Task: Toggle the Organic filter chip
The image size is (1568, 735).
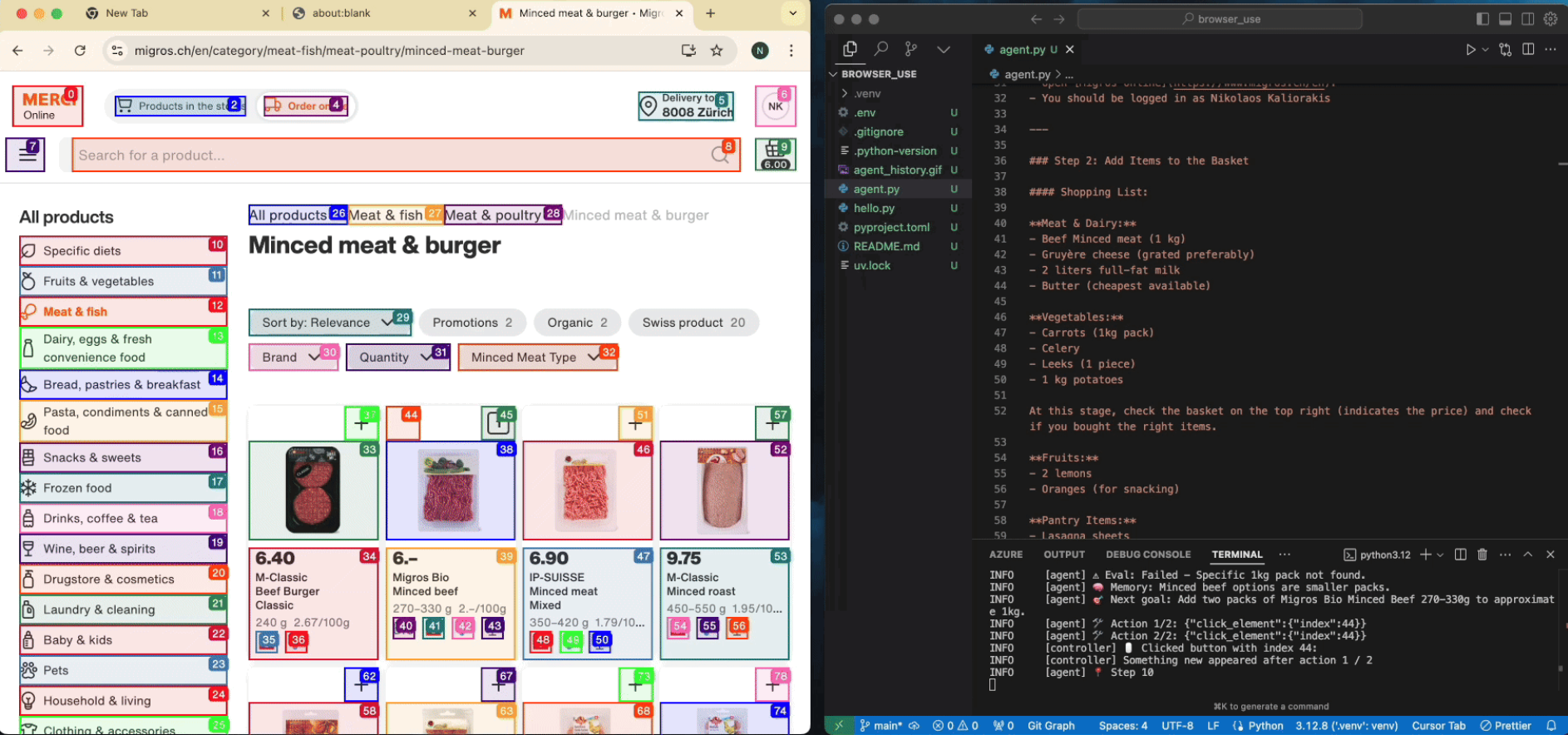Action: [x=577, y=323]
